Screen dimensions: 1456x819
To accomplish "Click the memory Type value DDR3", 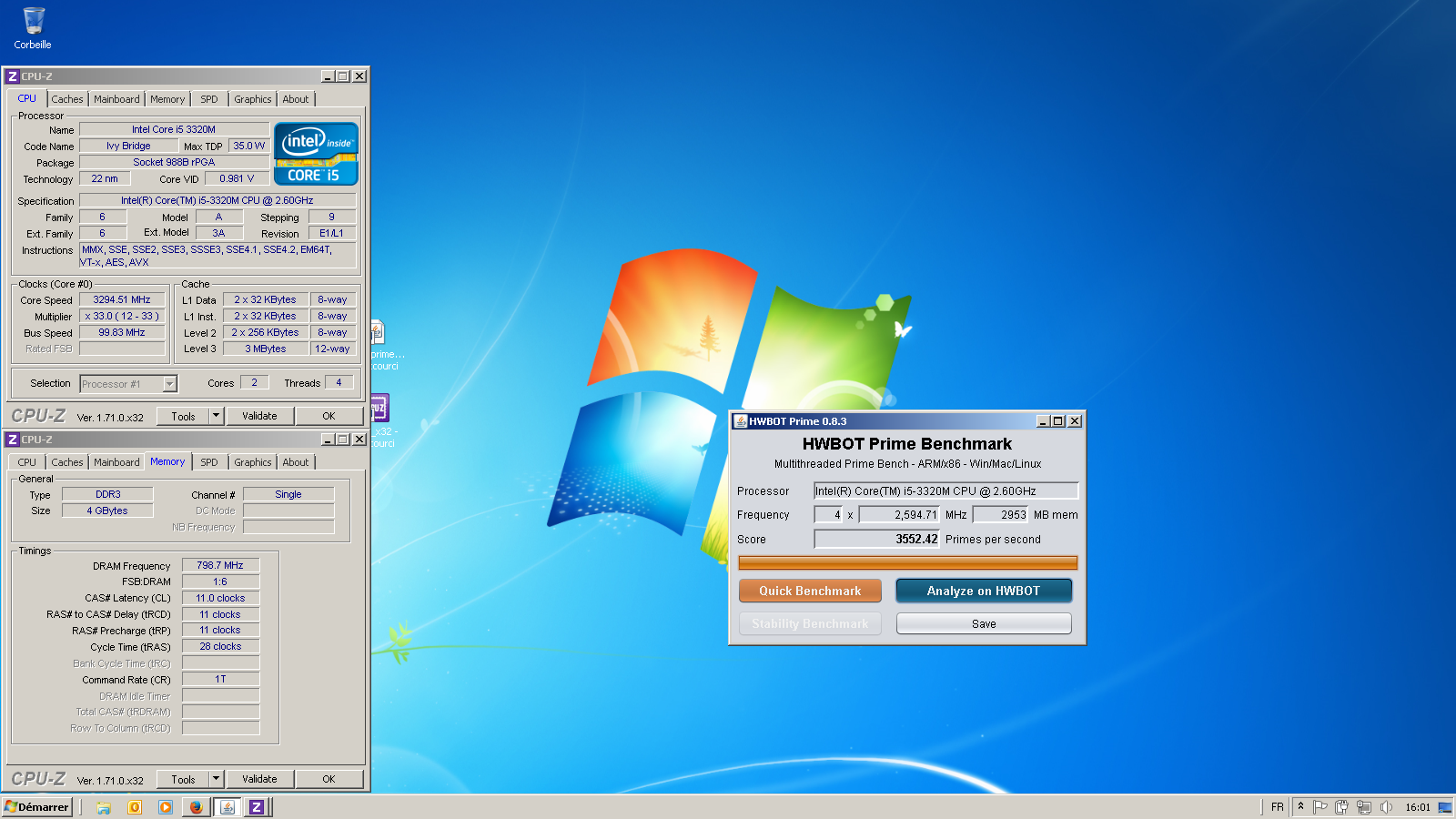I will pos(107,494).
